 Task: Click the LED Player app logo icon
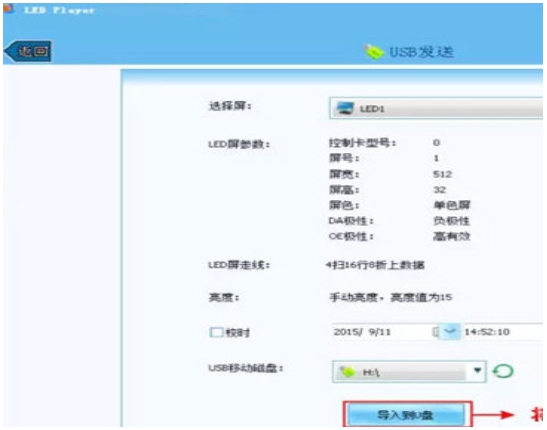pos(8,9)
